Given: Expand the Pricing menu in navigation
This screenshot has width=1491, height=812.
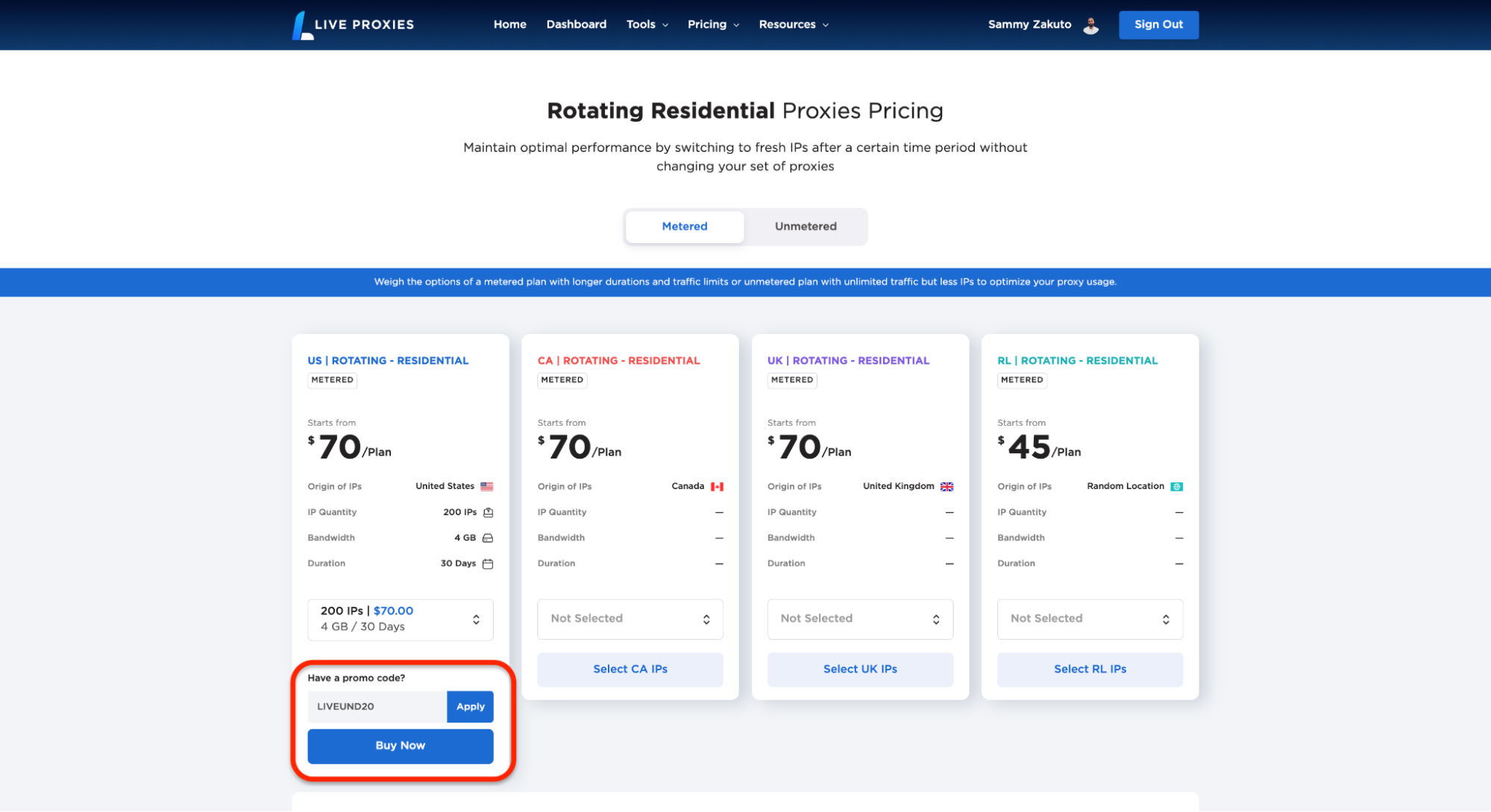Looking at the screenshot, I should pyautogui.click(x=713, y=25).
